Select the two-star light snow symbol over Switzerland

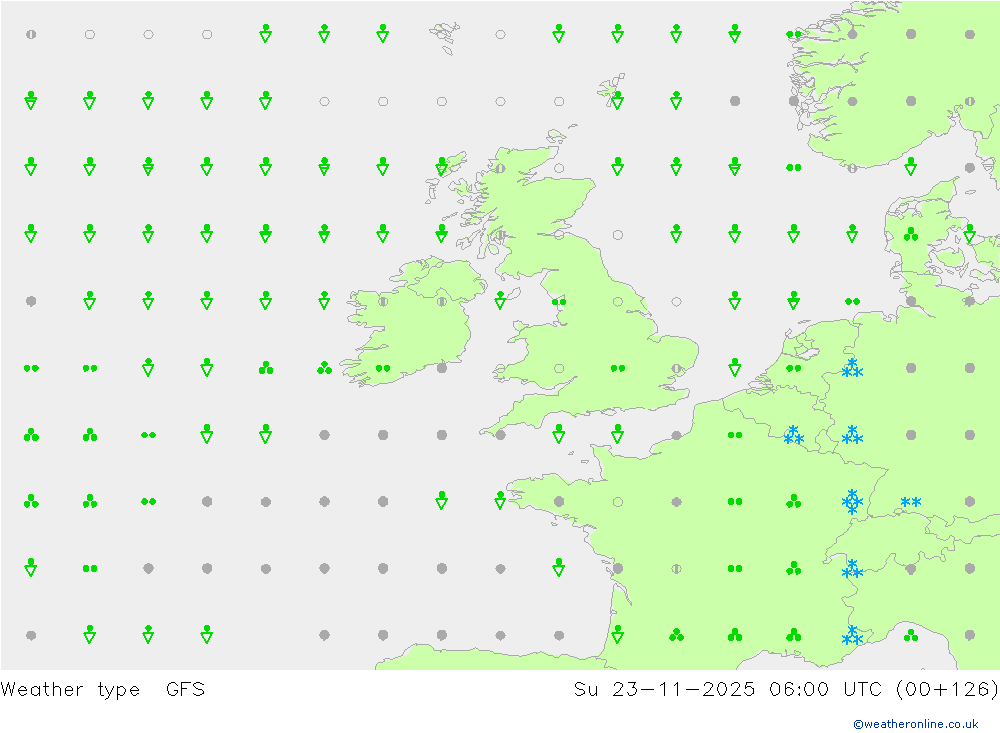pyautogui.click(x=911, y=502)
